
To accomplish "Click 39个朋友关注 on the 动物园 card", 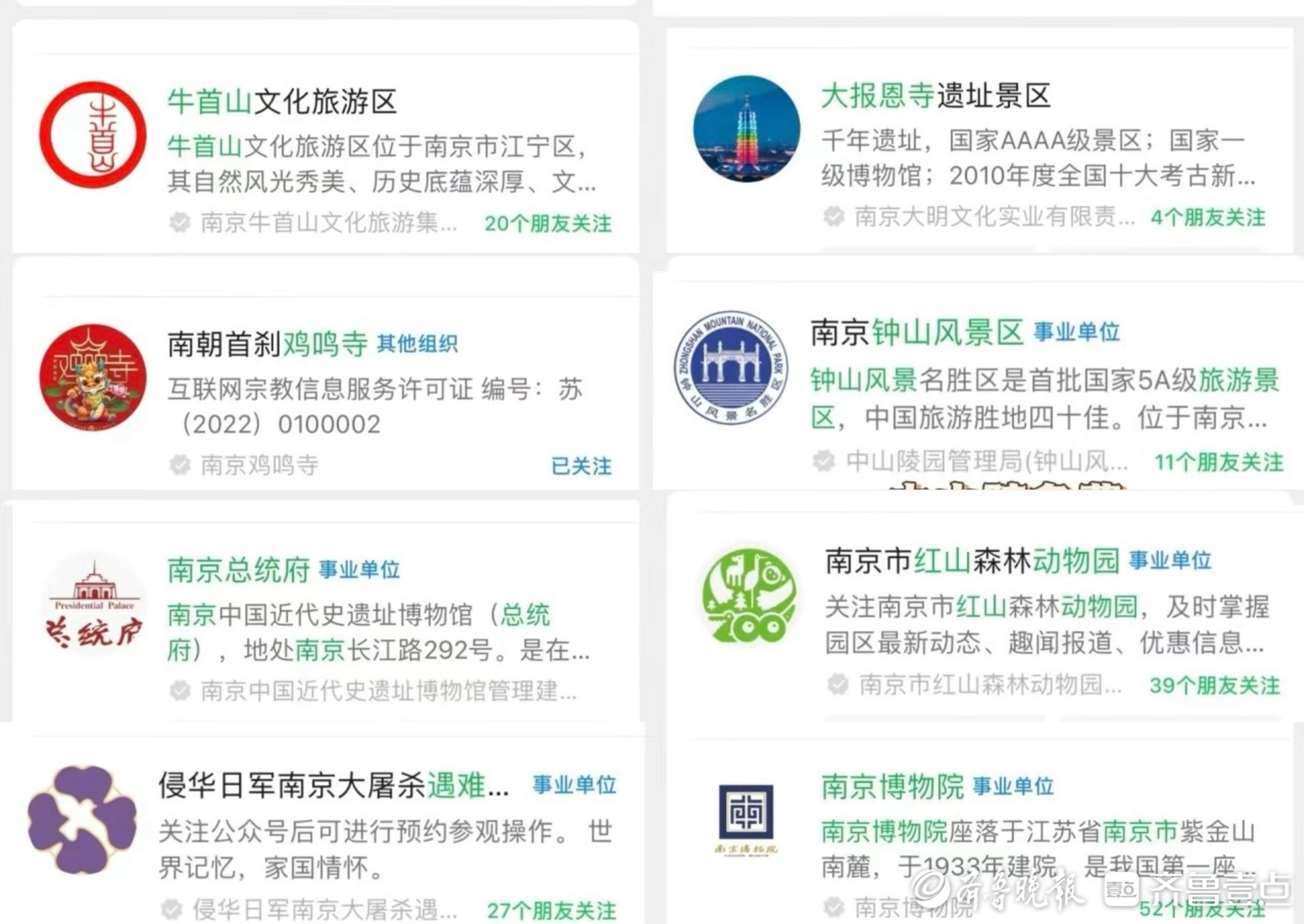I will tap(1215, 685).
